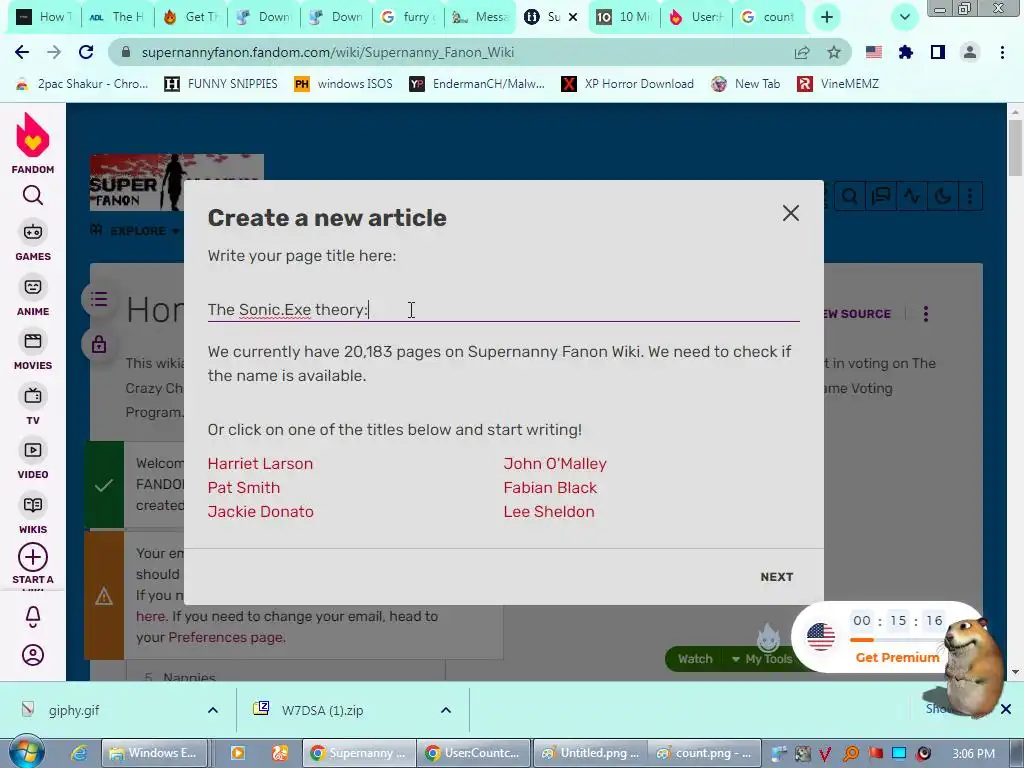Expand the My Tools menu
This screenshot has width=1024, height=768.
[x=761, y=659]
